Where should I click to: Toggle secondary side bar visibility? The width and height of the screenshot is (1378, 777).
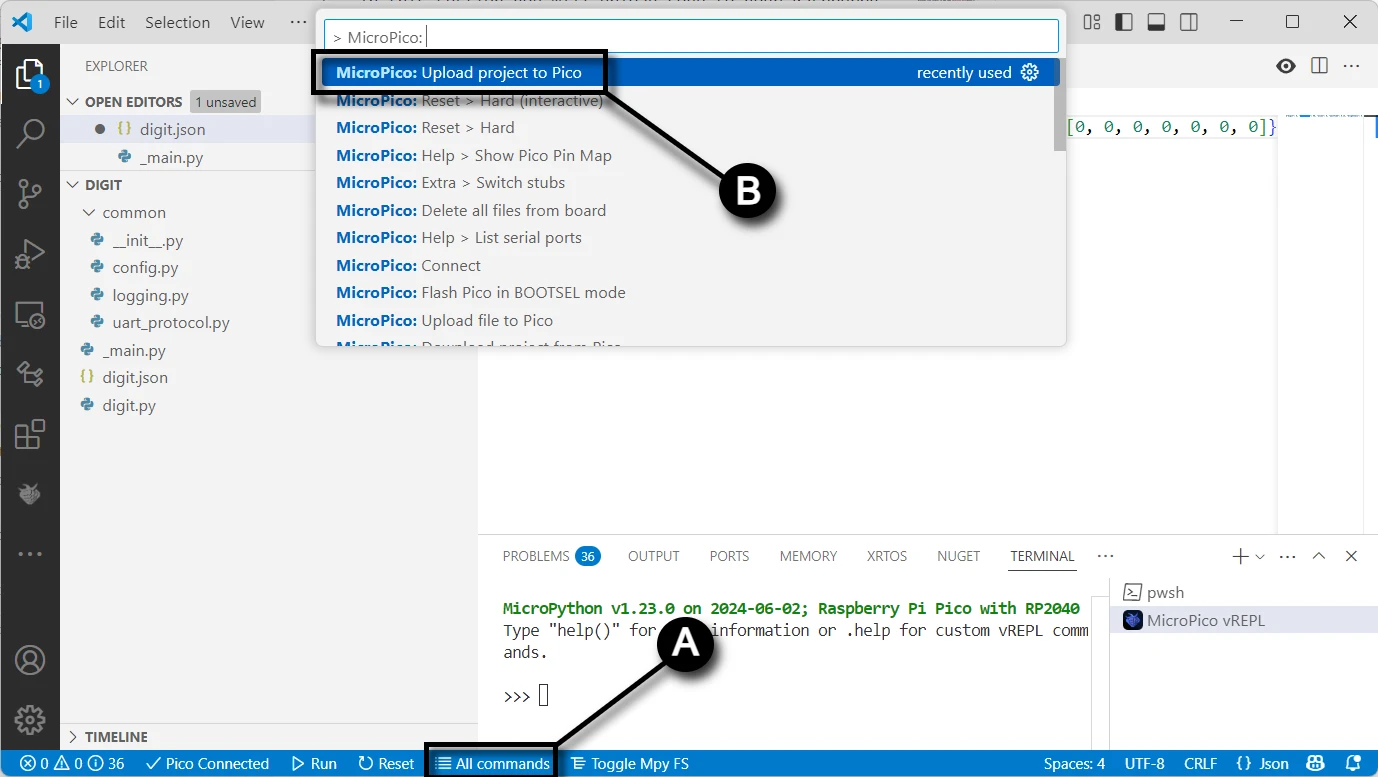[1188, 22]
